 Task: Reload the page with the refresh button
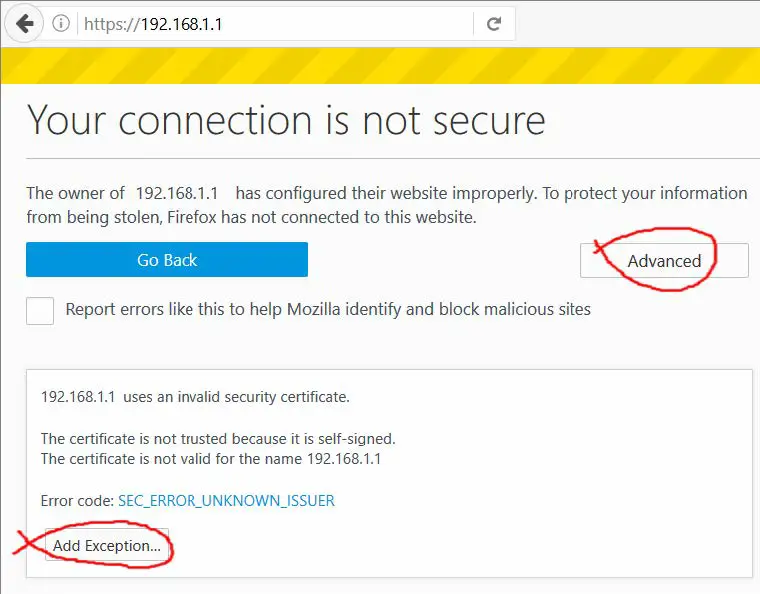[x=493, y=24]
